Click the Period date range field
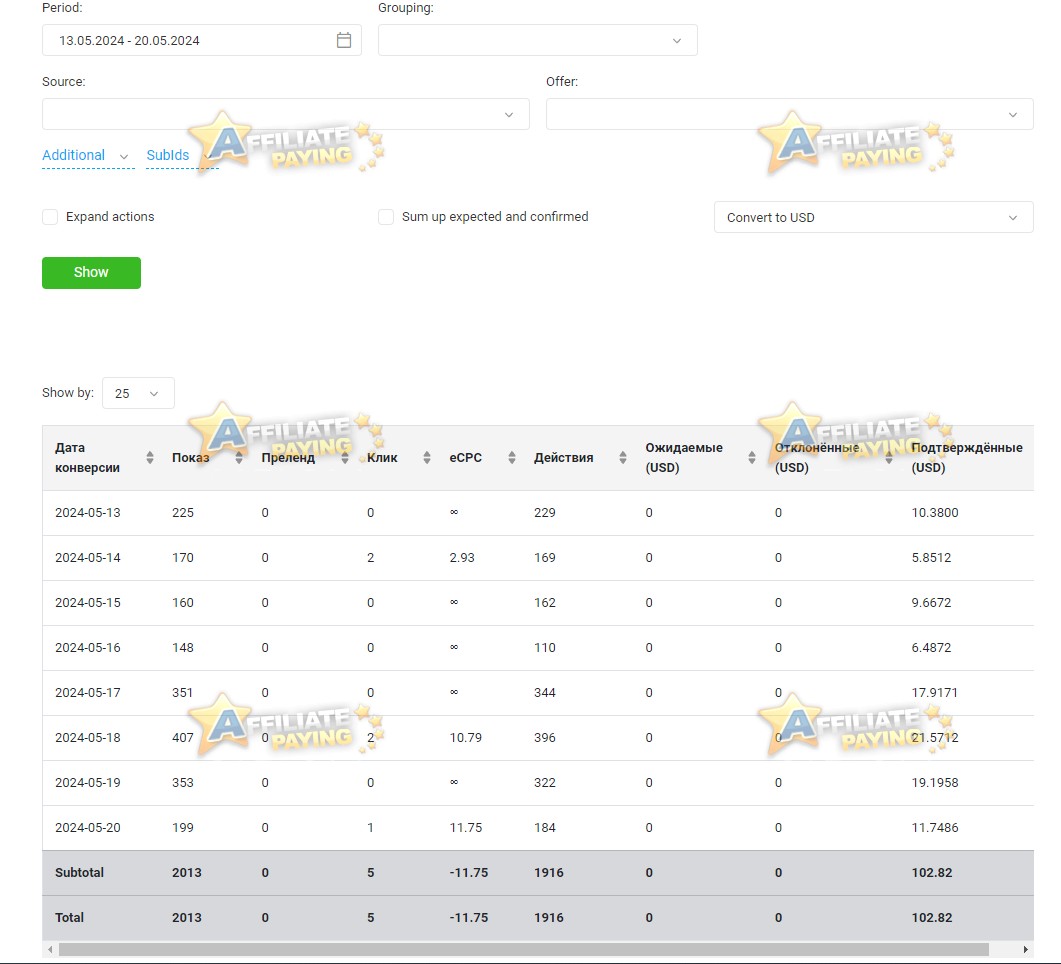Screen dimensions: 1061x964 [202, 40]
